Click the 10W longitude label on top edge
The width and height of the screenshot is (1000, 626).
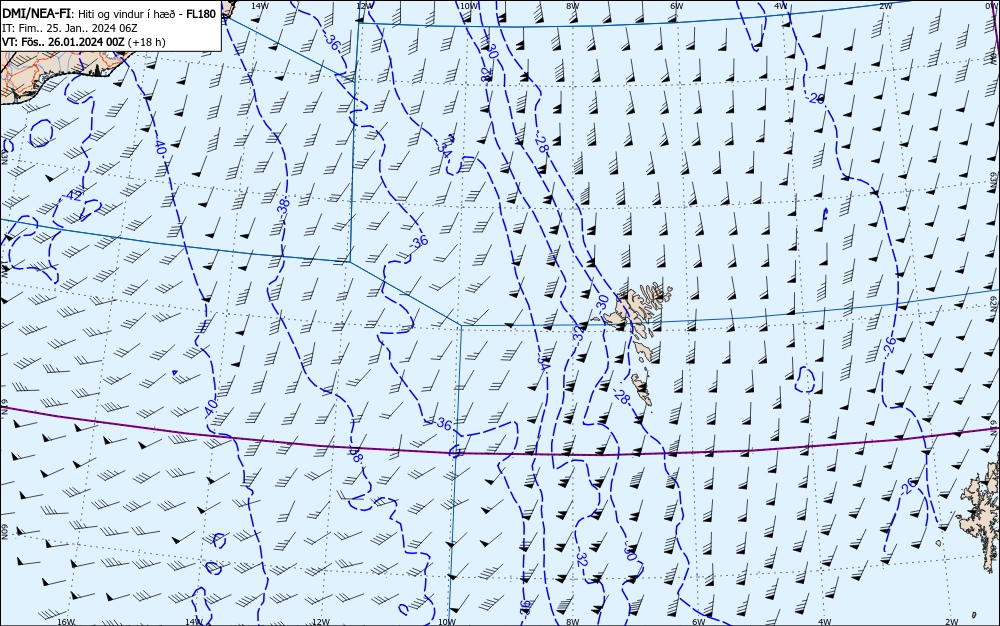tap(468, 6)
